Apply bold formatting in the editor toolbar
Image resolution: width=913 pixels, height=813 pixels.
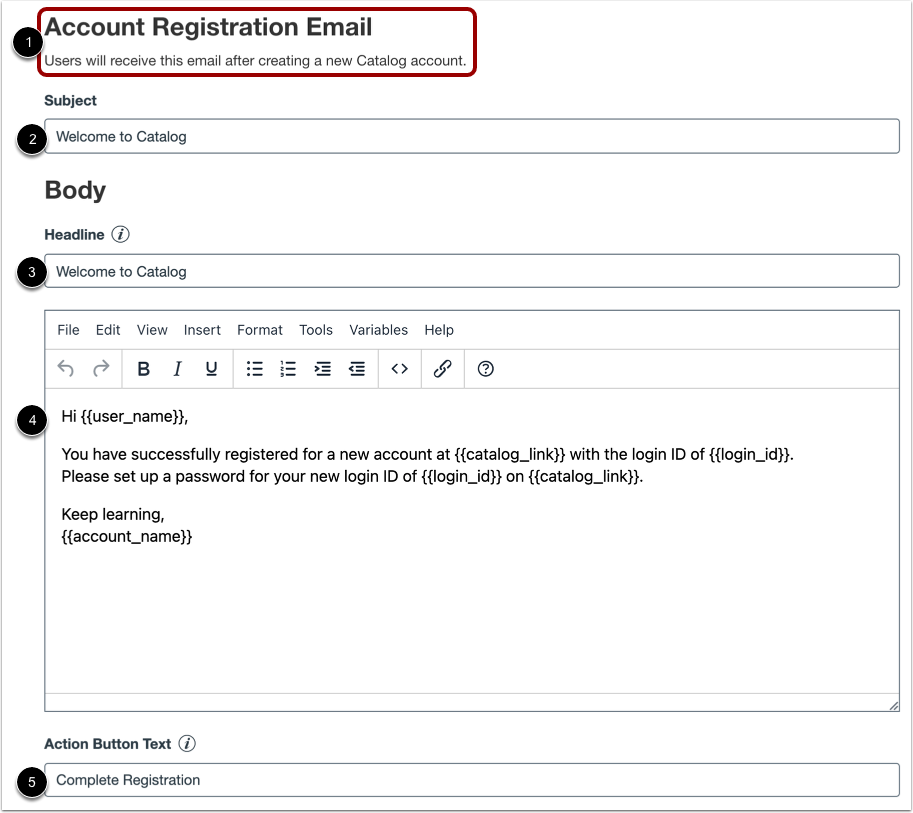(x=143, y=369)
